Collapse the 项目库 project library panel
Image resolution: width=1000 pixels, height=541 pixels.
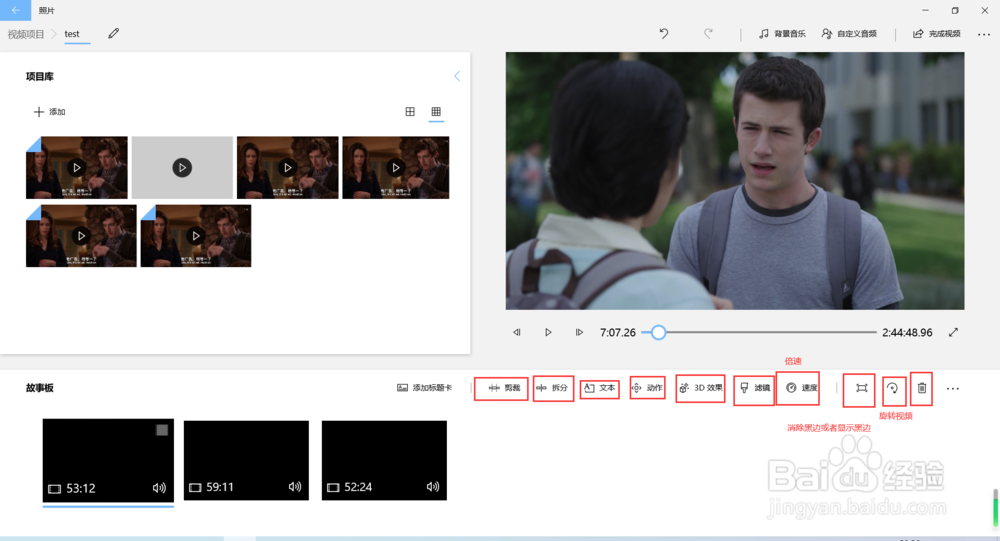click(457, 77)
